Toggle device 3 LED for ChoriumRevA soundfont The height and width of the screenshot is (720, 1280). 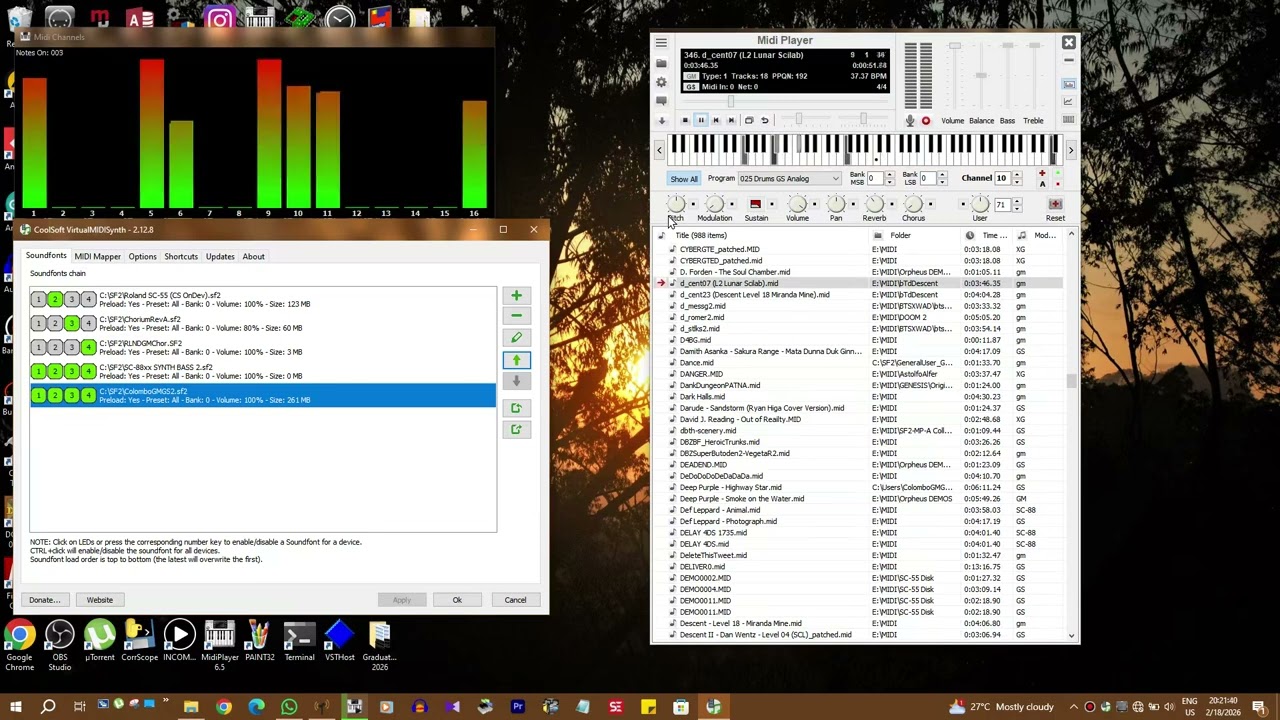(x=71, y=323)
